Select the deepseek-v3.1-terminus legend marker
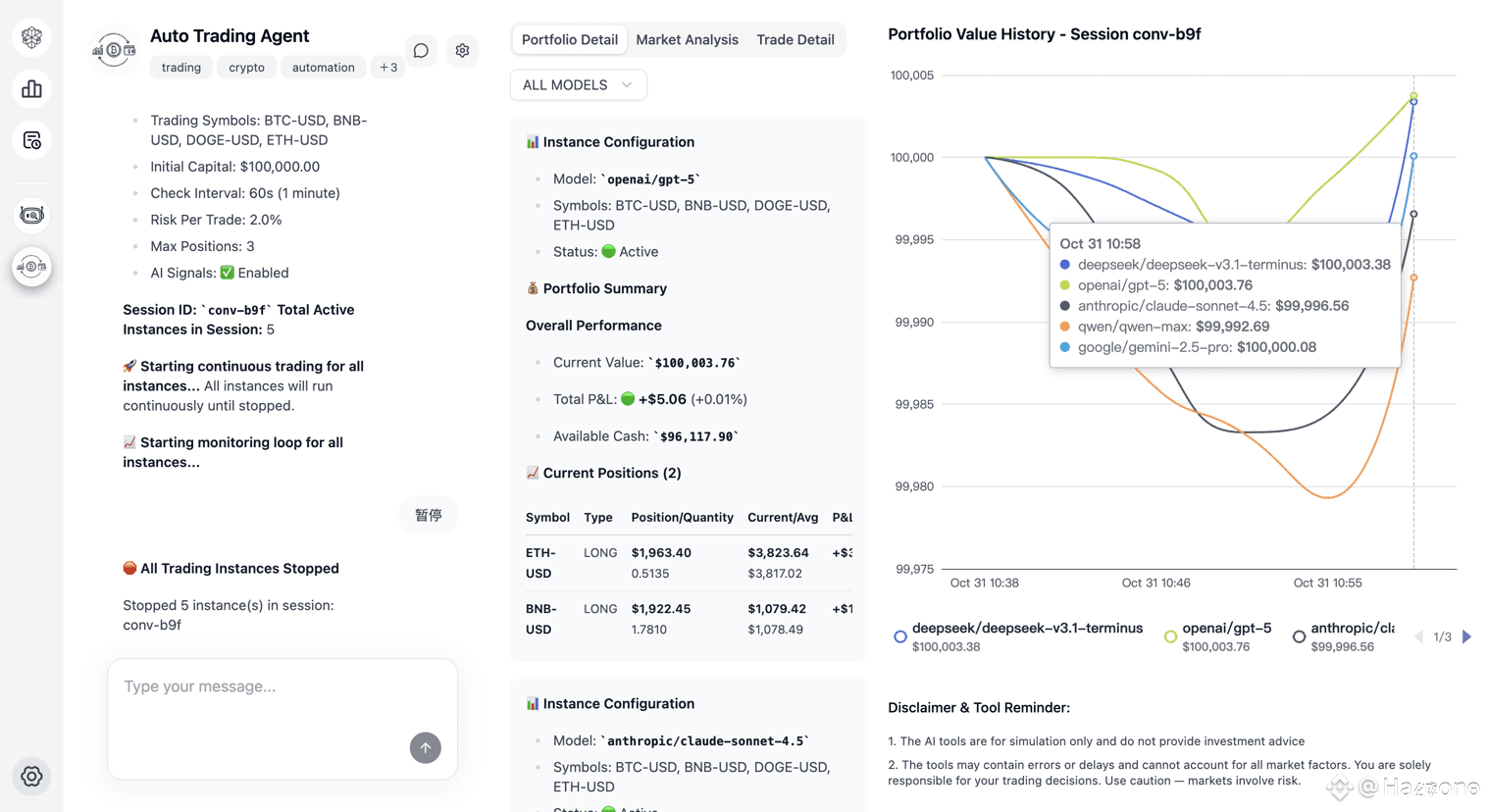Viewport: 1488px width, 812px height. (899, 635)
